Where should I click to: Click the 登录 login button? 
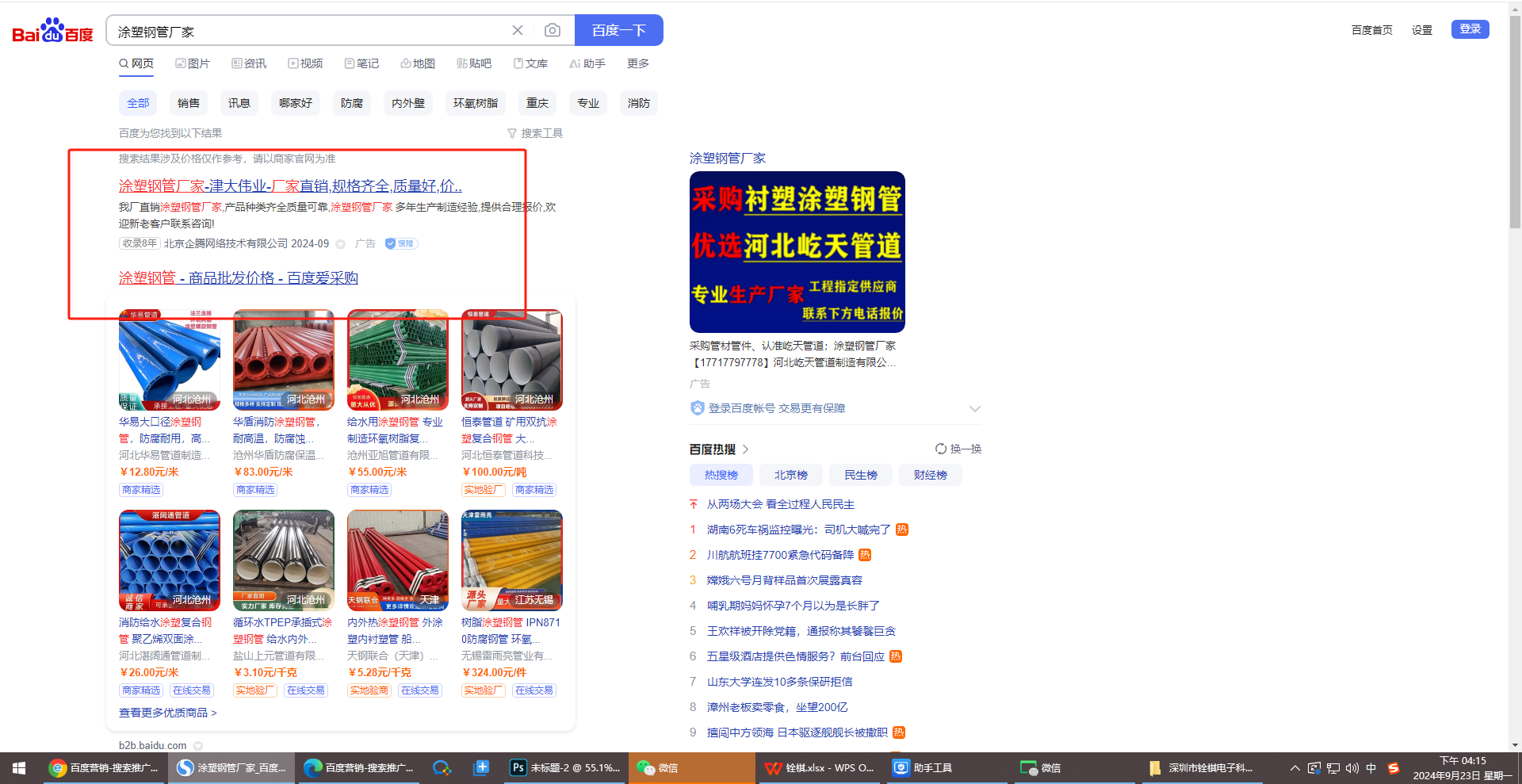[x=1470, y=29]
